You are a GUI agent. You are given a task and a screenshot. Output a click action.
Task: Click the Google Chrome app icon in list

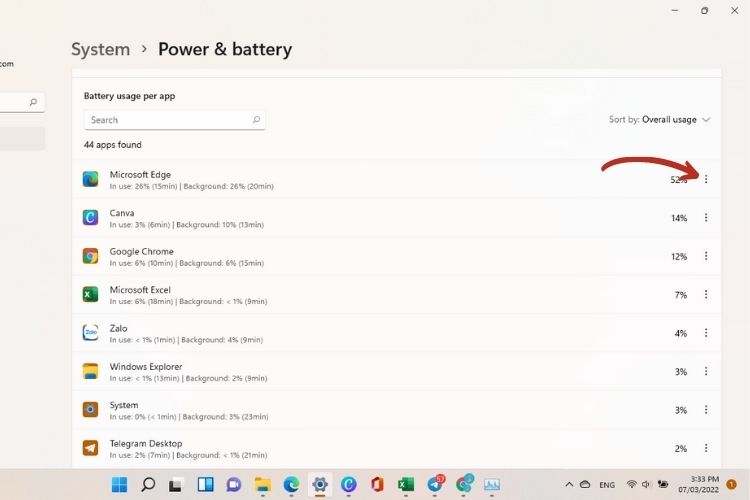(90, 256)
